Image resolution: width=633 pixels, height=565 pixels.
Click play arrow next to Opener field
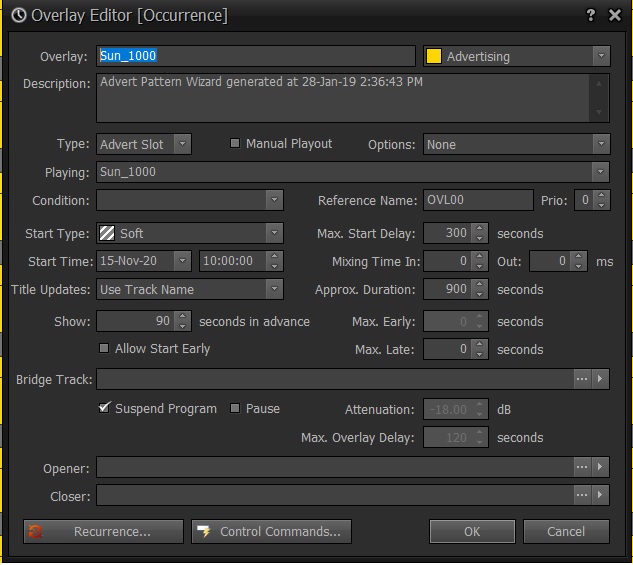coord(600,467)
